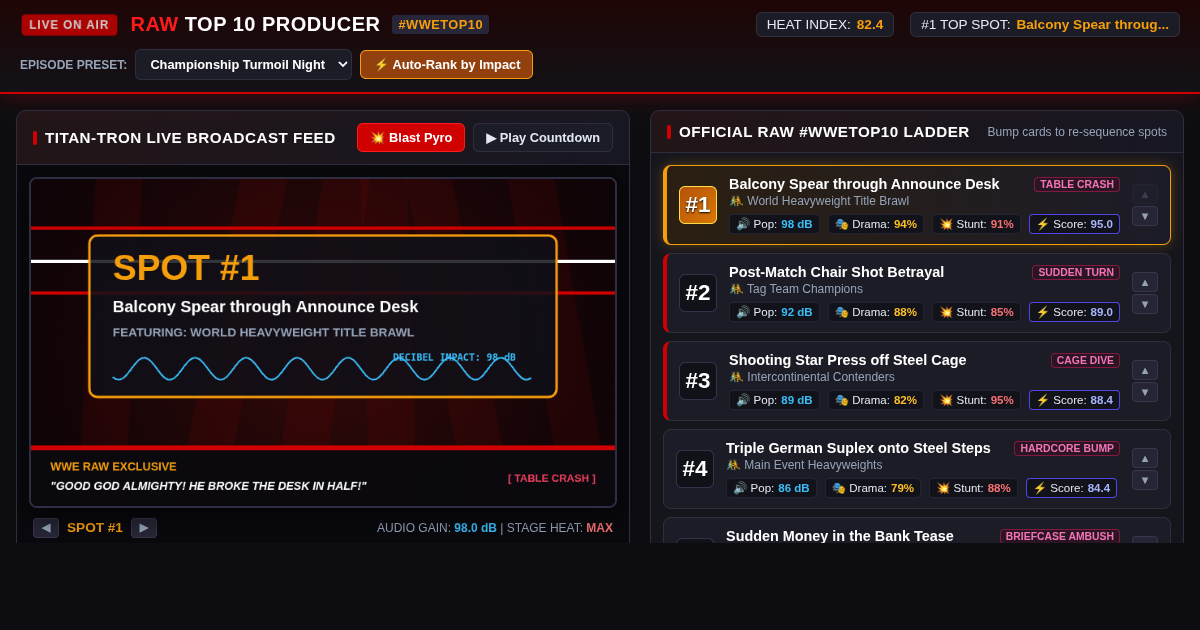Viewport: 1200px width, 630px height.
Task: Click the #2 rank badge
Action: tap(698, 293)
